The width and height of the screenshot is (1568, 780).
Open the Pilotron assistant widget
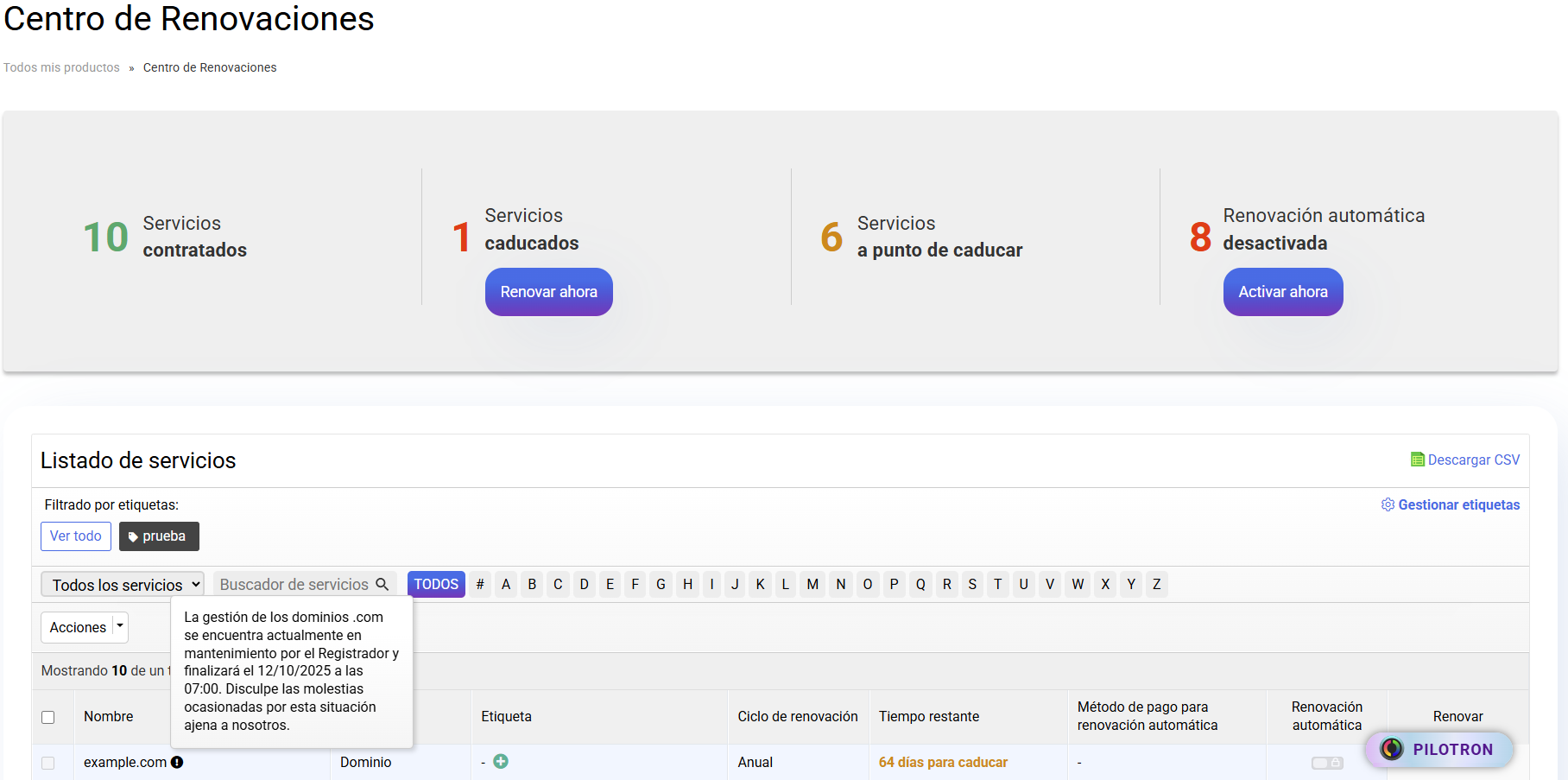(x=1438, y=749)
